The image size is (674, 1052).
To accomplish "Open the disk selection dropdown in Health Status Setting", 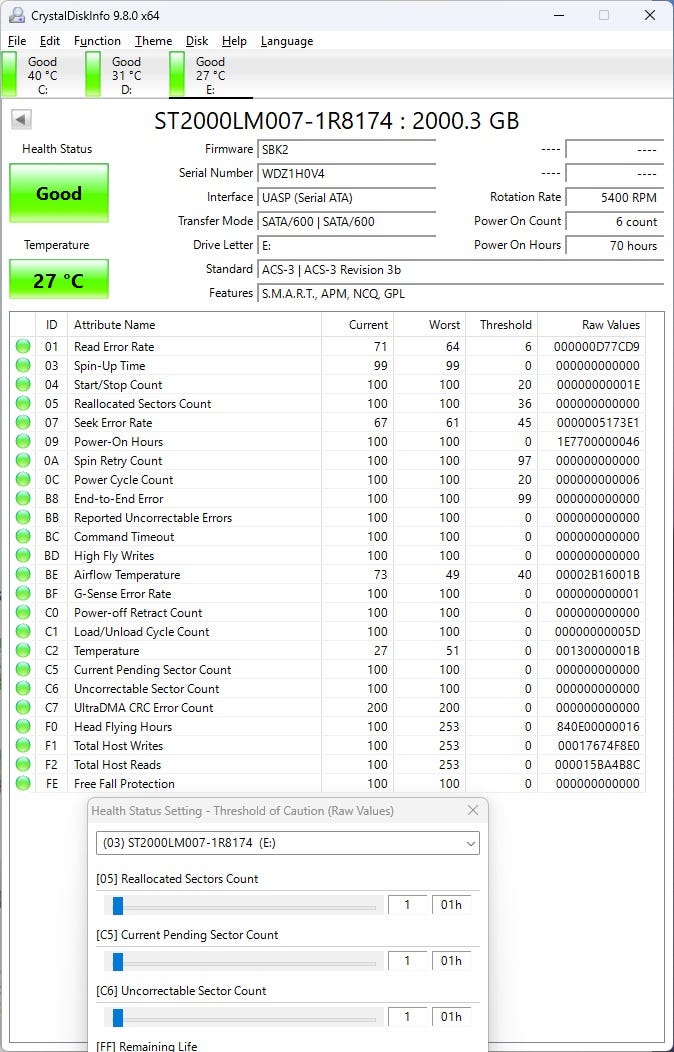I will click(288, 843).
